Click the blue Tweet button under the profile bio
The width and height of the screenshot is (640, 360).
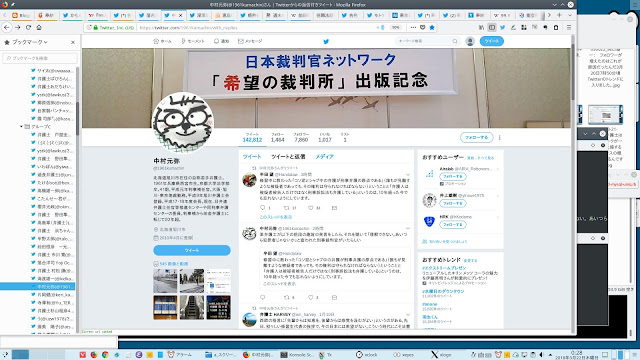click(x=192, y=250)
